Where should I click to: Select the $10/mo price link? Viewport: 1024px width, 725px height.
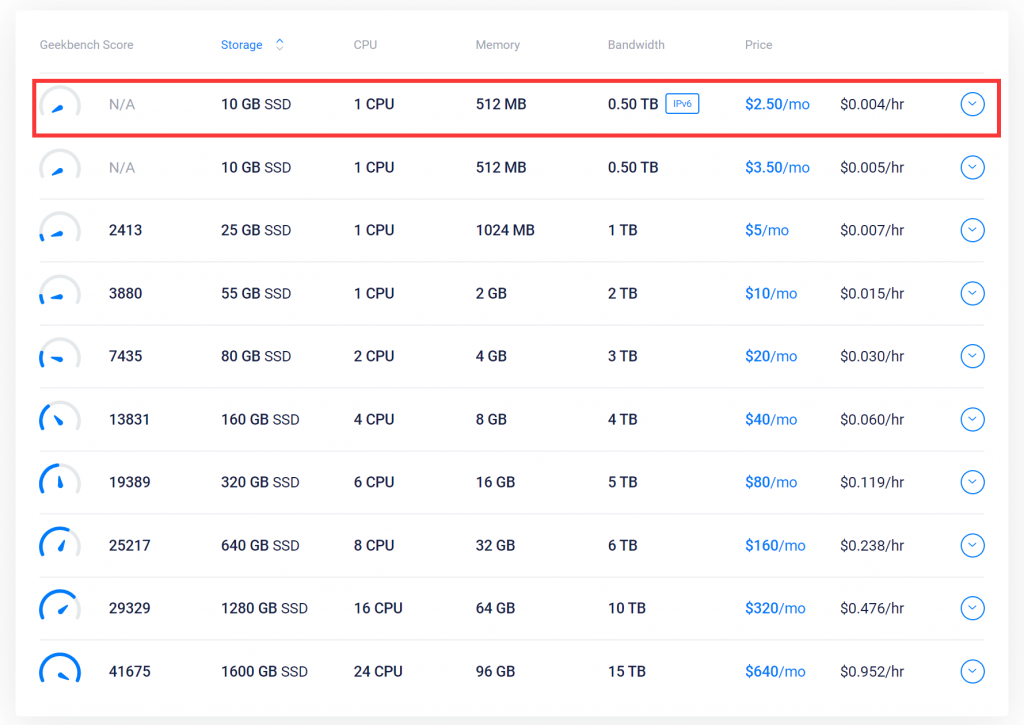771,293
